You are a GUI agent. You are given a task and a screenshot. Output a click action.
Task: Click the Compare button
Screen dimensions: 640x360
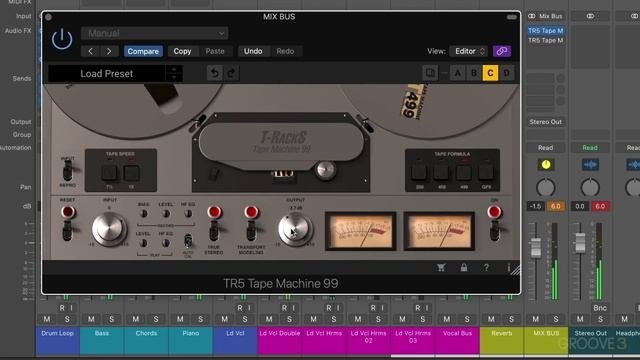143,51
